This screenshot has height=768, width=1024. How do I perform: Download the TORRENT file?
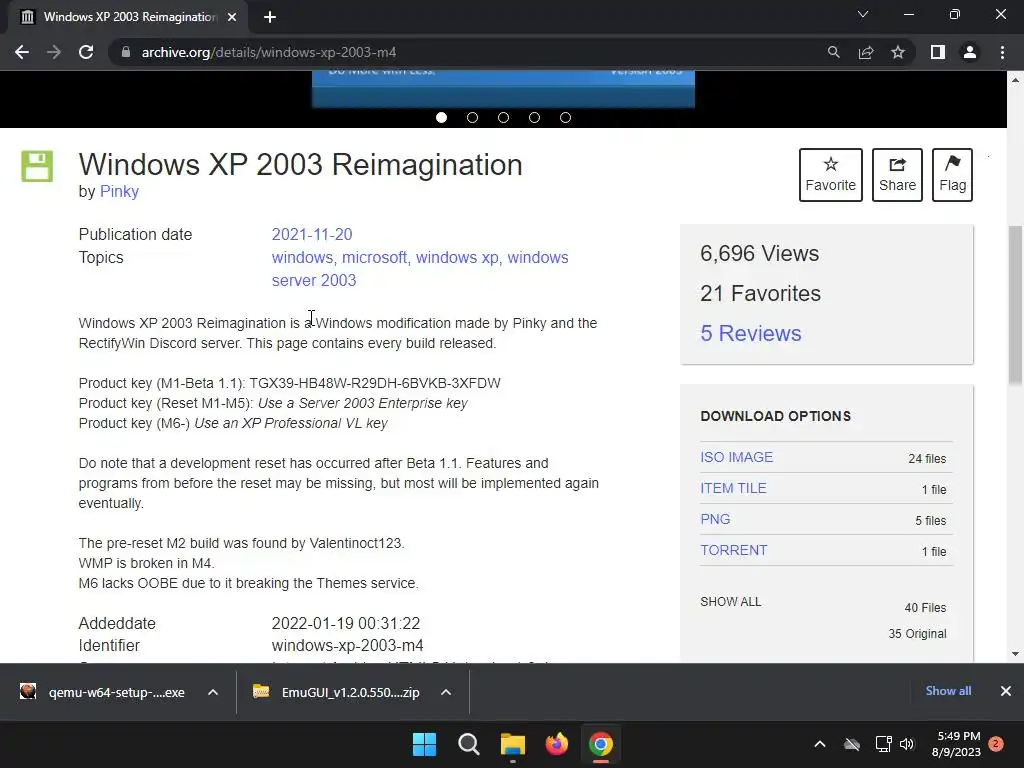(x=733, y=550)
